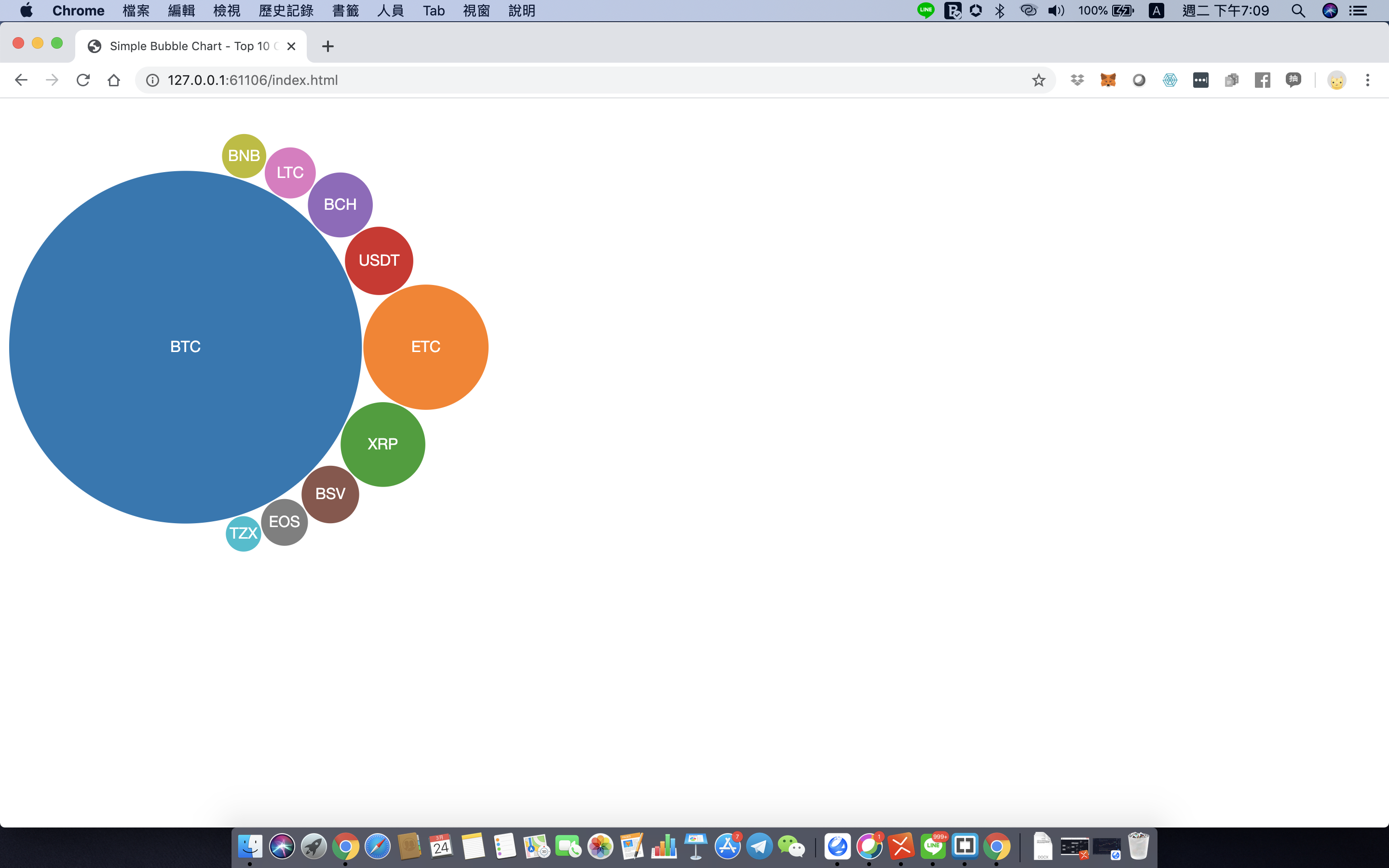
Task: Open a new browser tab
Action: coord(328,46)
